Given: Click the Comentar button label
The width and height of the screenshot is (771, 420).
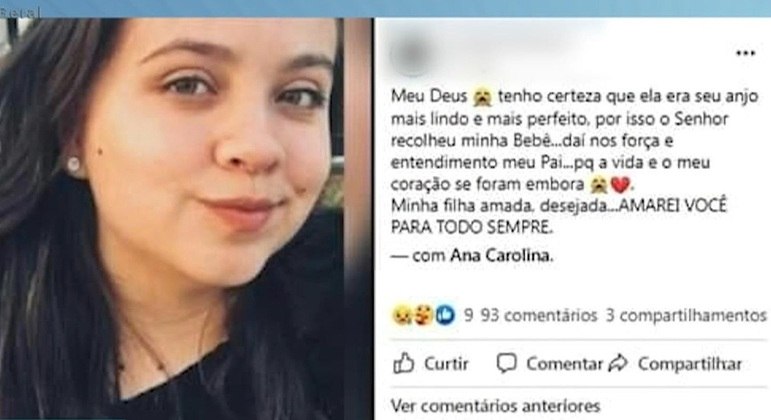Looking at the screenshot, I should pyautogui.click(x=564, y=364).
